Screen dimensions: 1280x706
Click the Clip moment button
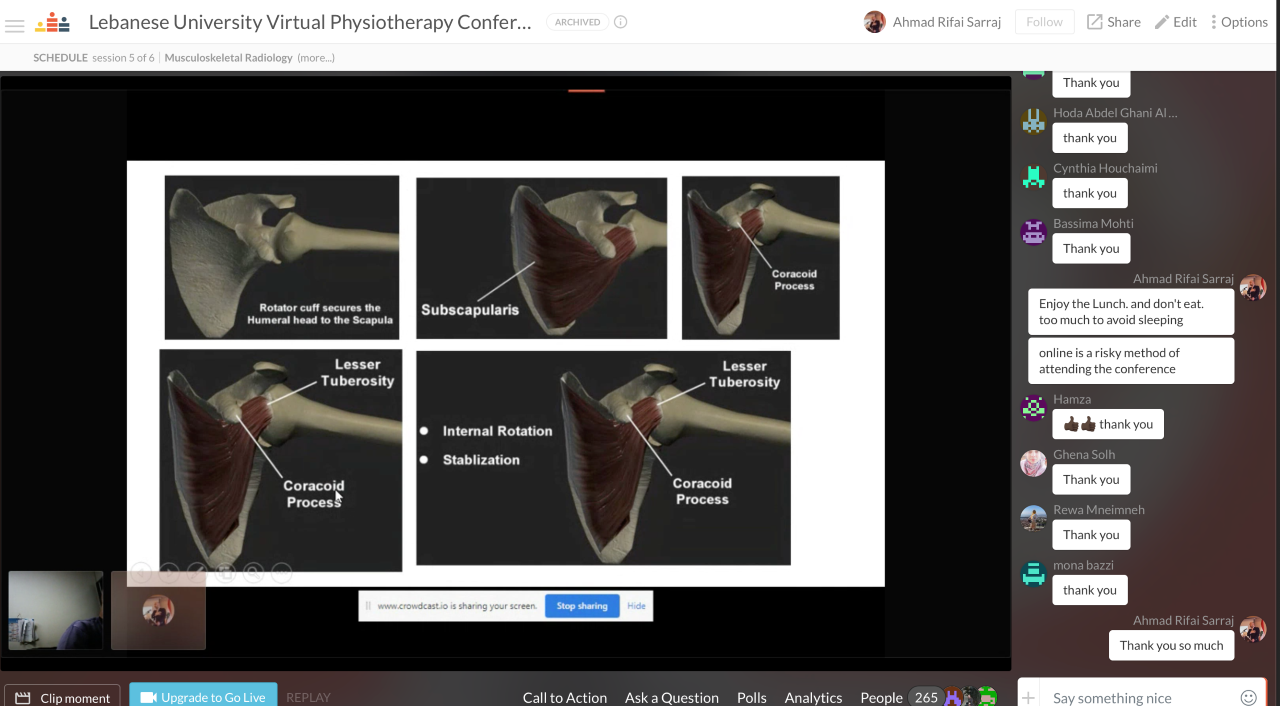click(x=62, y=697)
